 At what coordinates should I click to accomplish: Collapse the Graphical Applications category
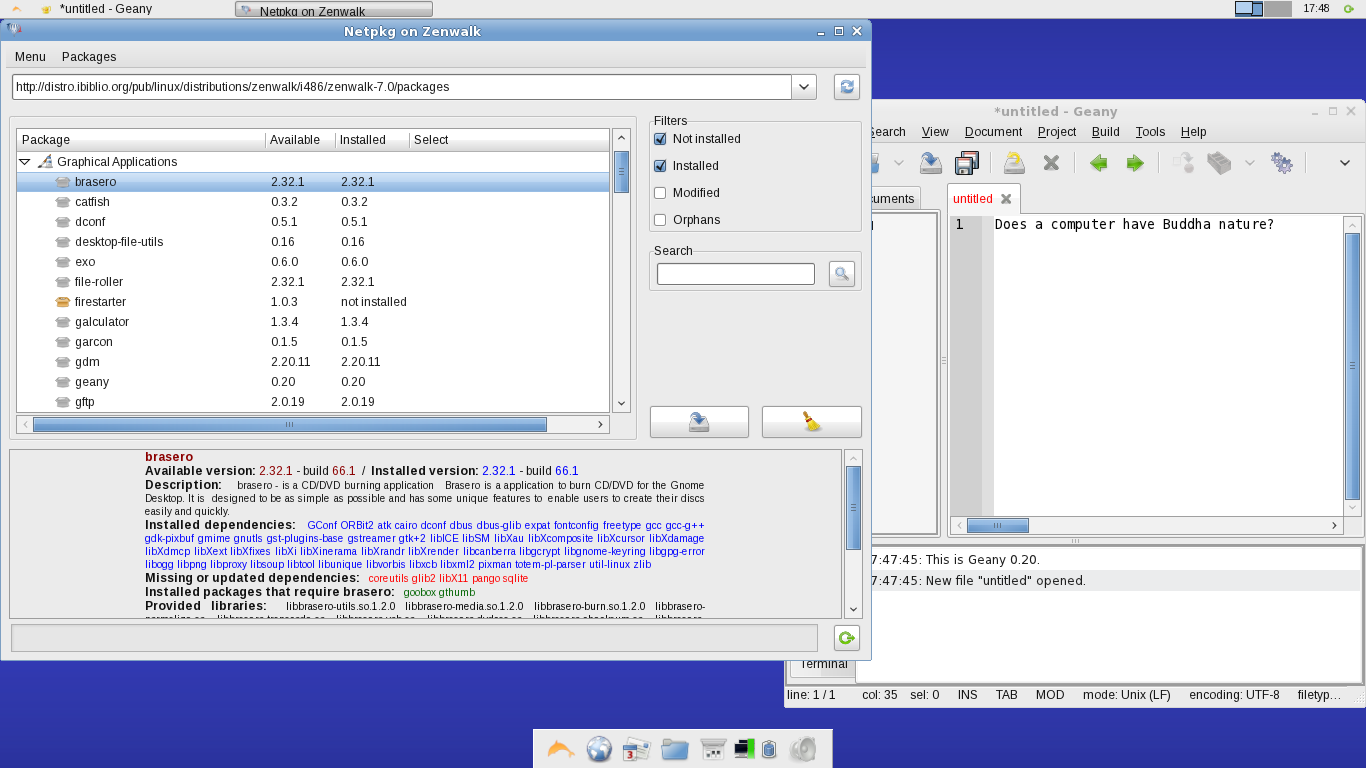coord(25,162)
